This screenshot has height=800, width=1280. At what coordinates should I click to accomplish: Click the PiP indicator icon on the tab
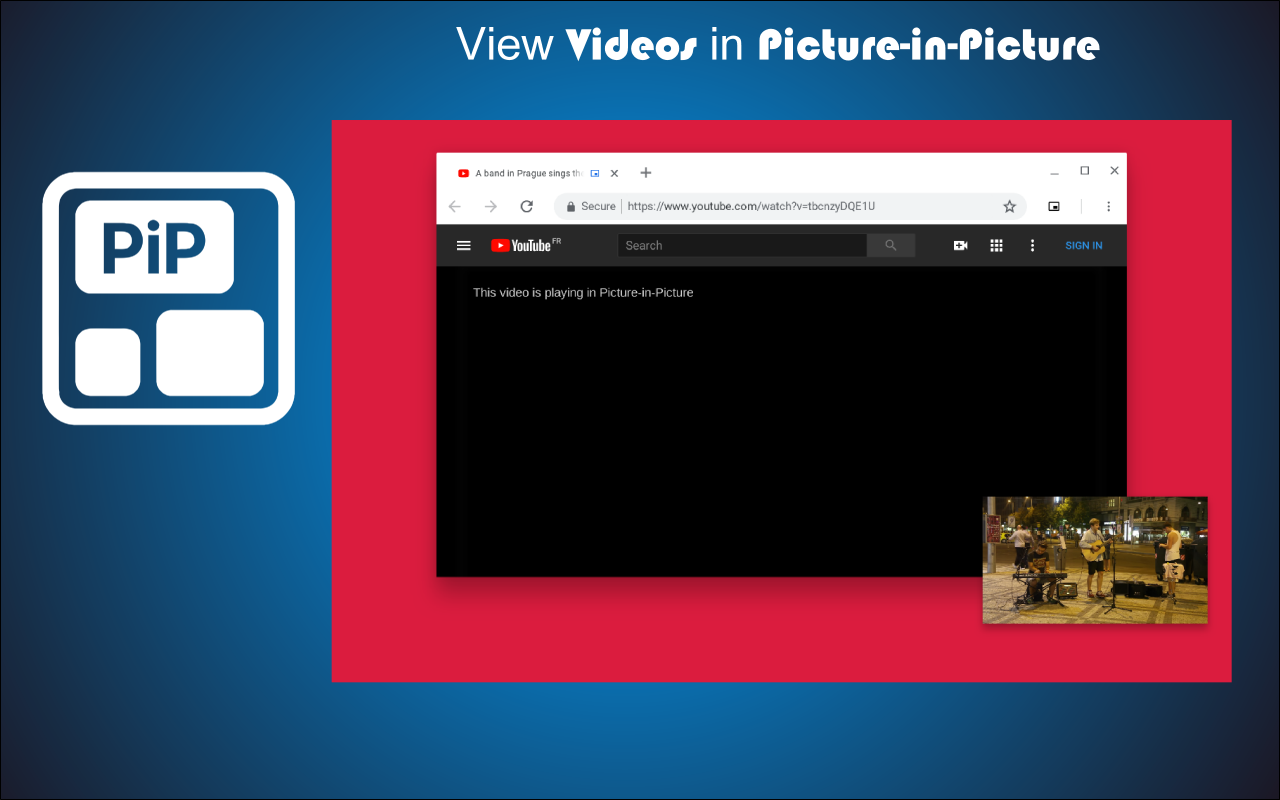coord(595,172)
